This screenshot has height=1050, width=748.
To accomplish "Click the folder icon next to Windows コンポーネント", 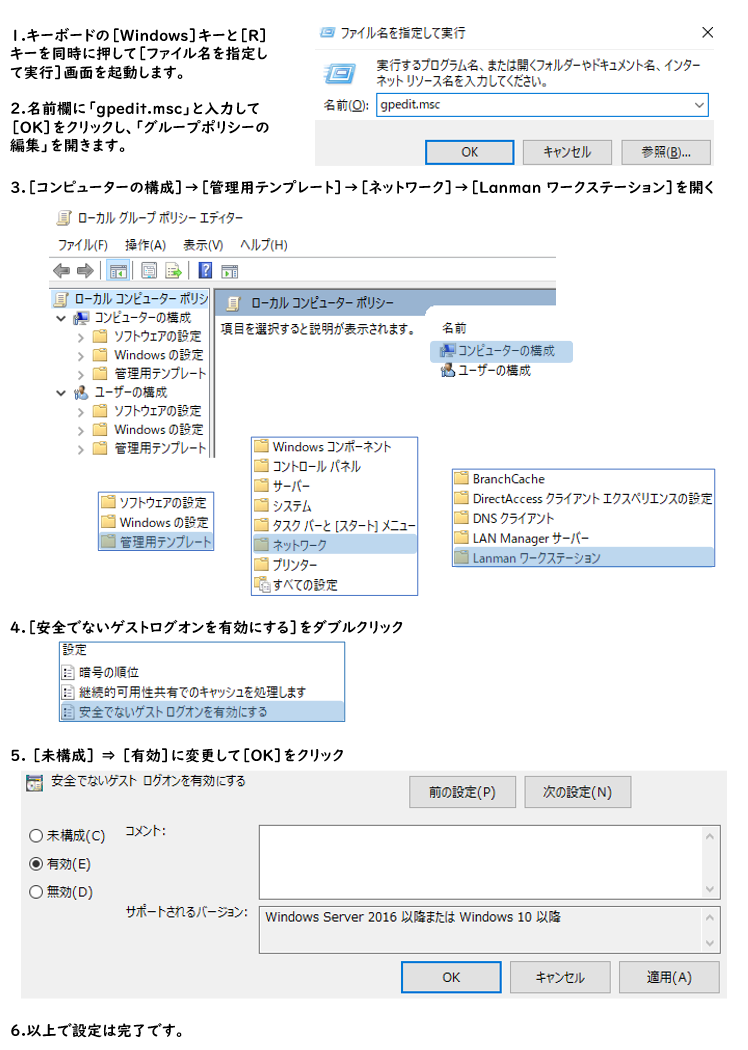I will [261, 446].
